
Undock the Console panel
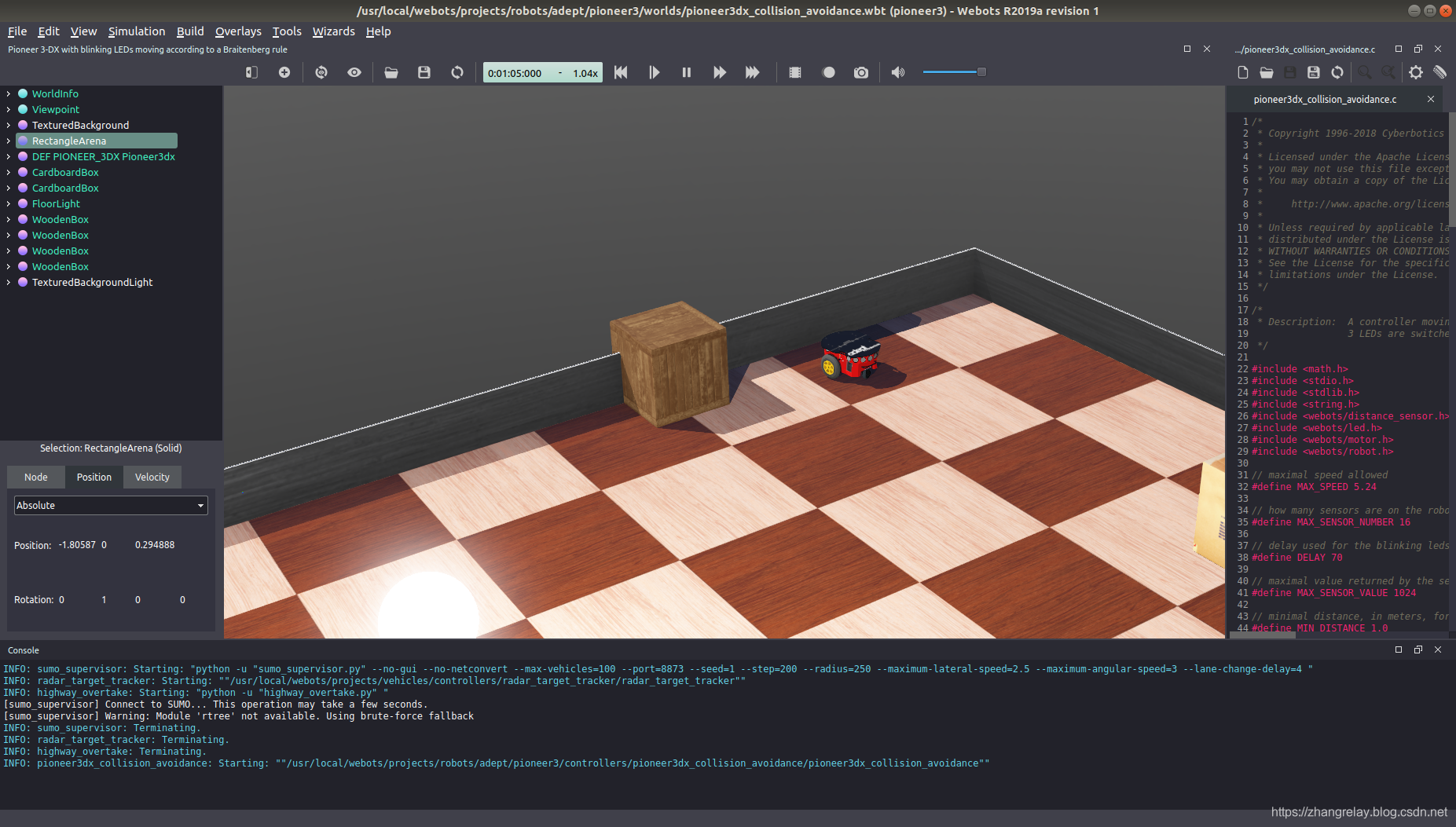[x=1418, y=650]
